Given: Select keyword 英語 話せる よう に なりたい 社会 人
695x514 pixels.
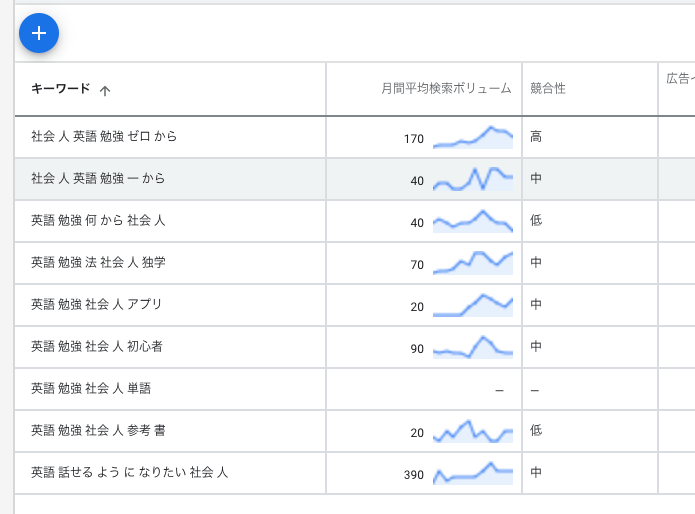Looking at the screenshot, I should [x=129, y=472].
